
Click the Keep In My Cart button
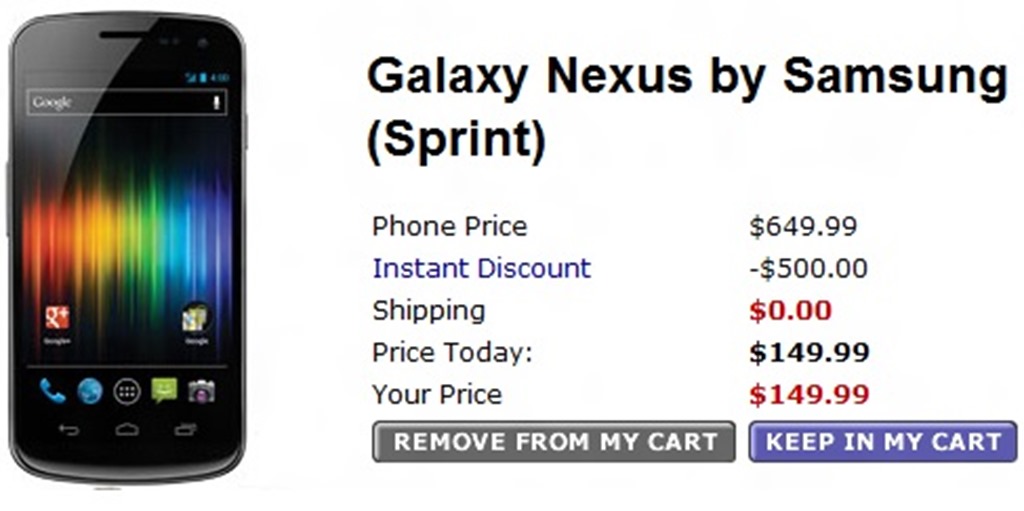click(883, 442)
